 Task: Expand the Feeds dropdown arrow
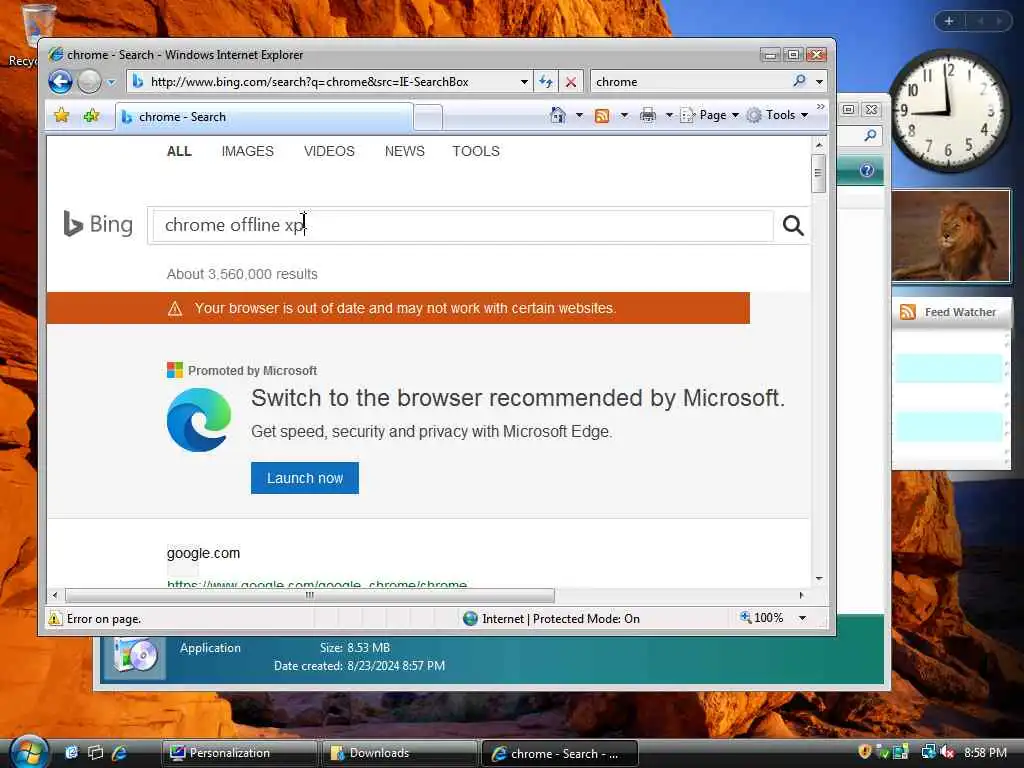pos(624,116)
